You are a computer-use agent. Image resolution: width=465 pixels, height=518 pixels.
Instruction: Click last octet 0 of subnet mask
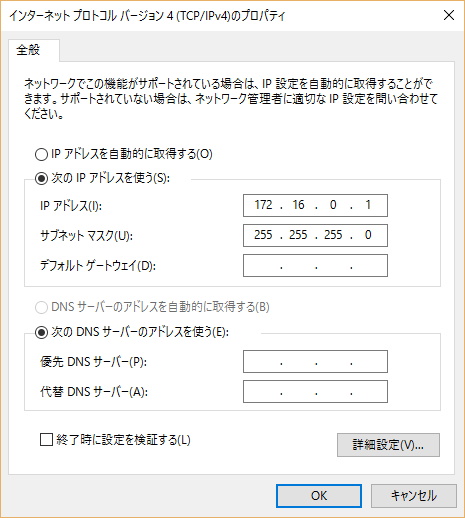tap(368, 235)
